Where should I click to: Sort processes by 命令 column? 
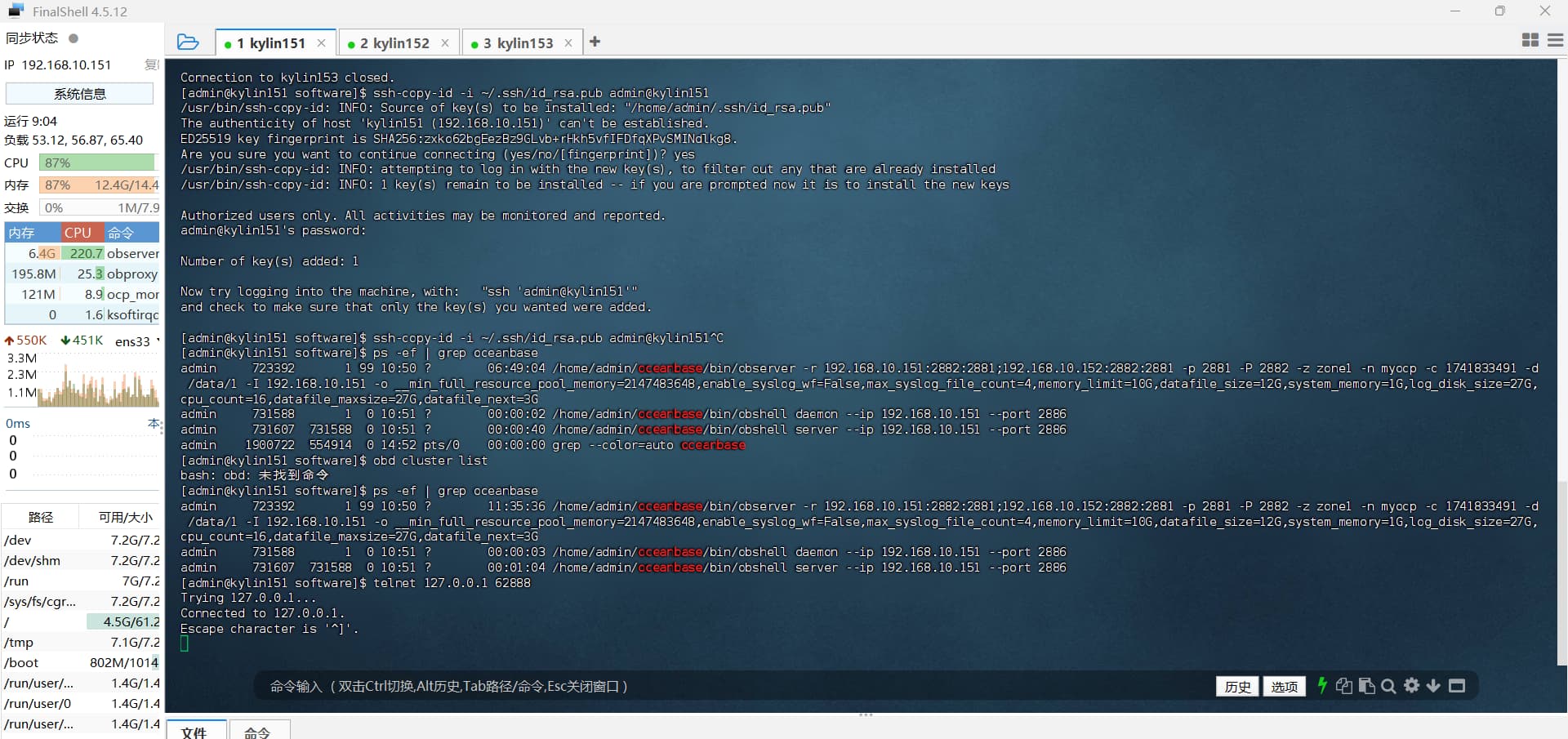pyautogui.click(x=131, y=233)
